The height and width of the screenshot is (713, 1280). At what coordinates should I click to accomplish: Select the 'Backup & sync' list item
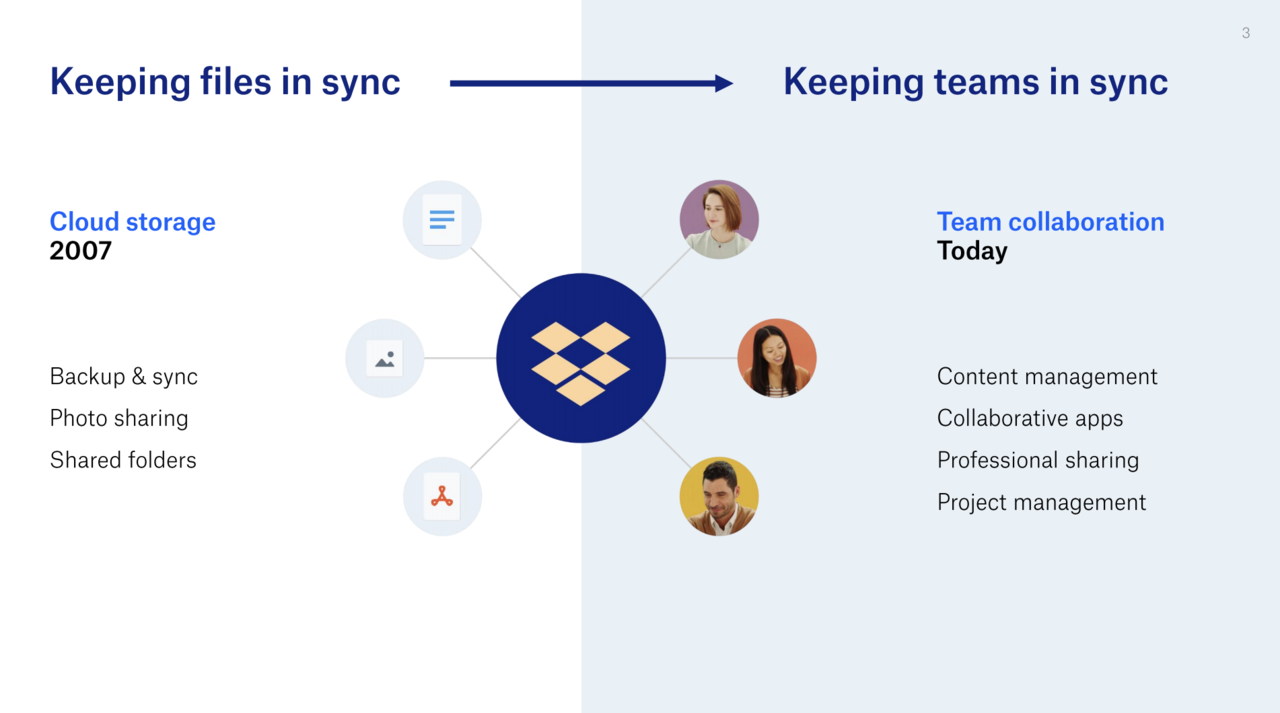click(x=124, y=377)
